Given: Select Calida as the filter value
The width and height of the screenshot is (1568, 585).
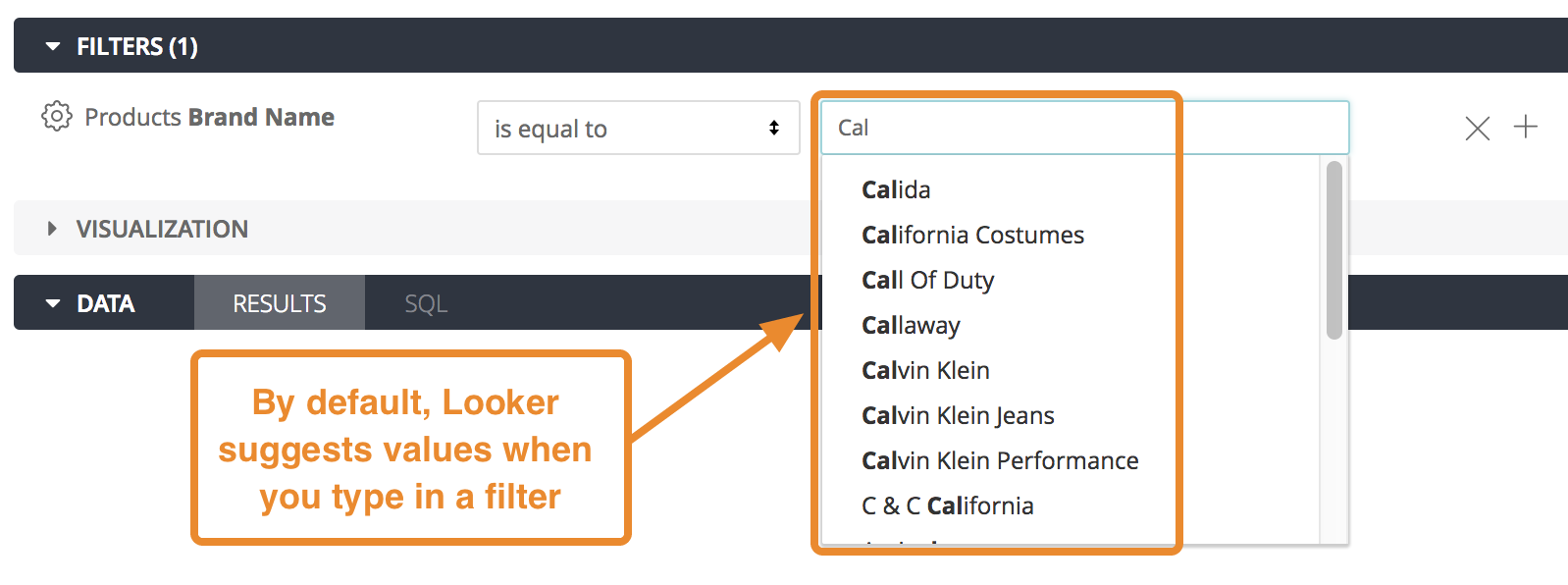Looking at the screenshot, I should 894,189.
